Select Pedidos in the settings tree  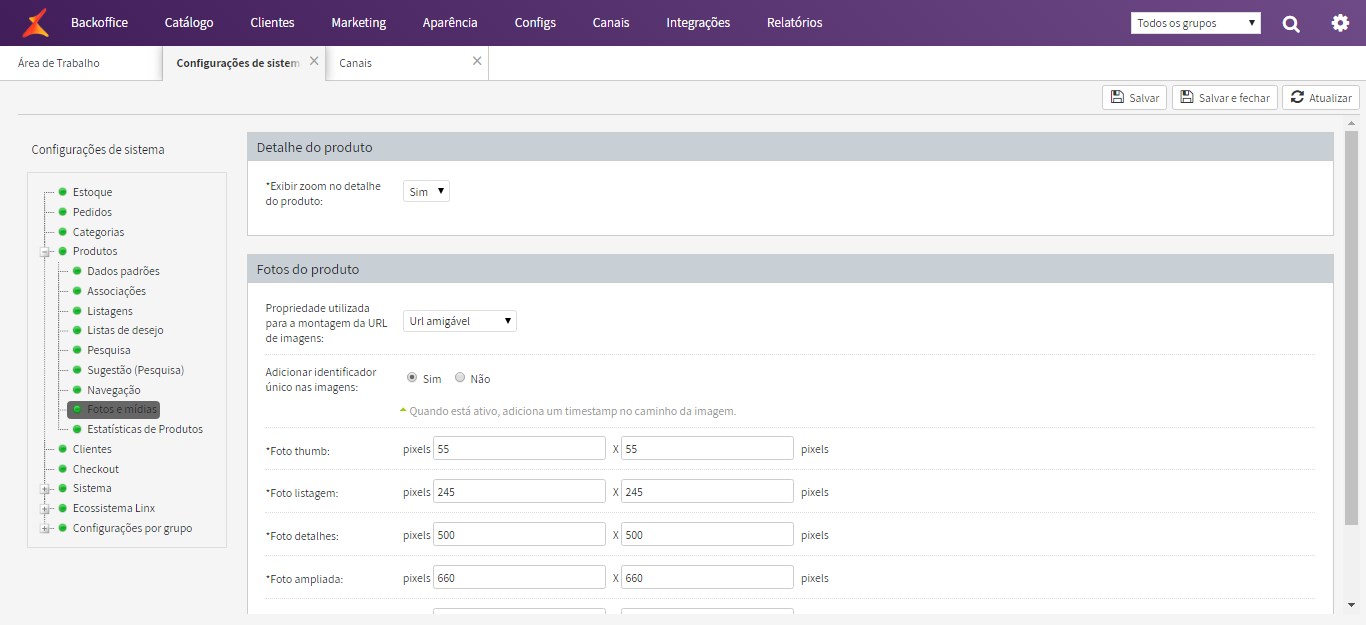pyautogui.click(x=92, y=212)
